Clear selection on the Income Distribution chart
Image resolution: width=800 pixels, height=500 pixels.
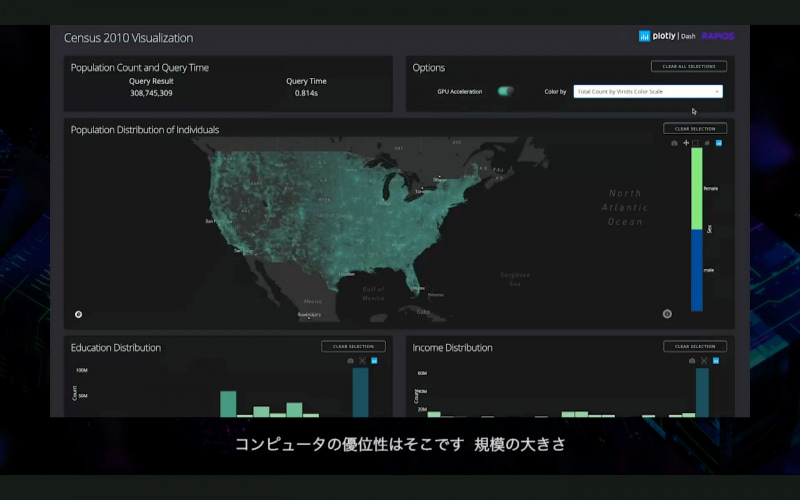click(x=695, y=346)
